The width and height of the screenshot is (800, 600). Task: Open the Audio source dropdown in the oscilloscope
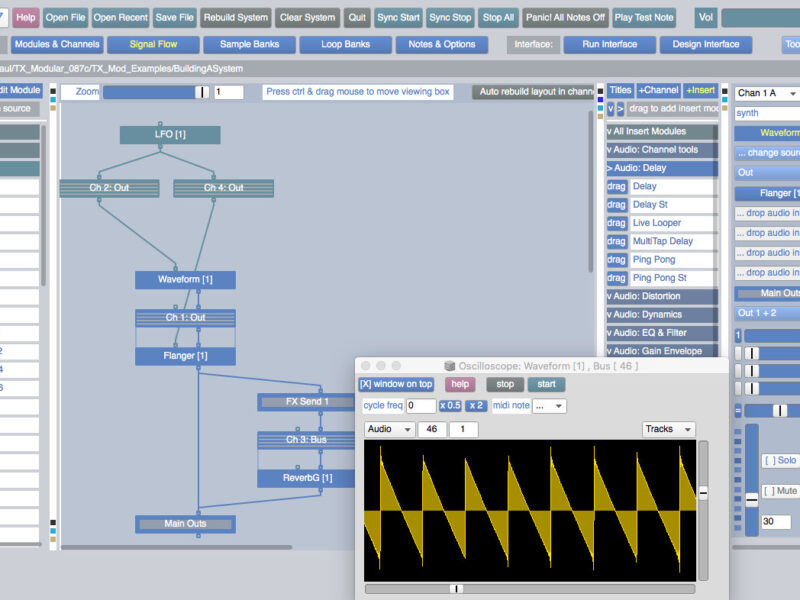click(x=390, y=429)
